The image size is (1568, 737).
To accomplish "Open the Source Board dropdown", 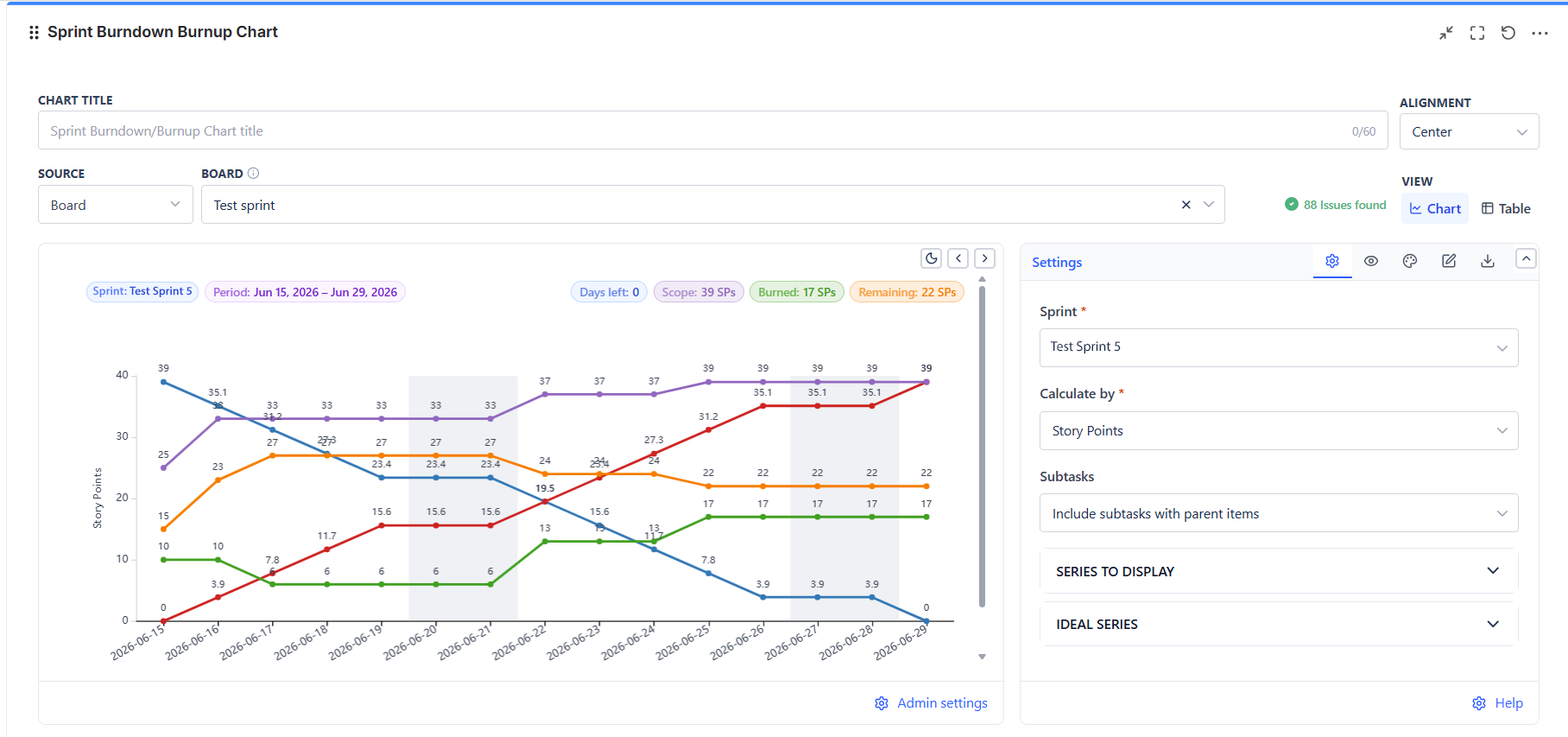I will point(116,205).
